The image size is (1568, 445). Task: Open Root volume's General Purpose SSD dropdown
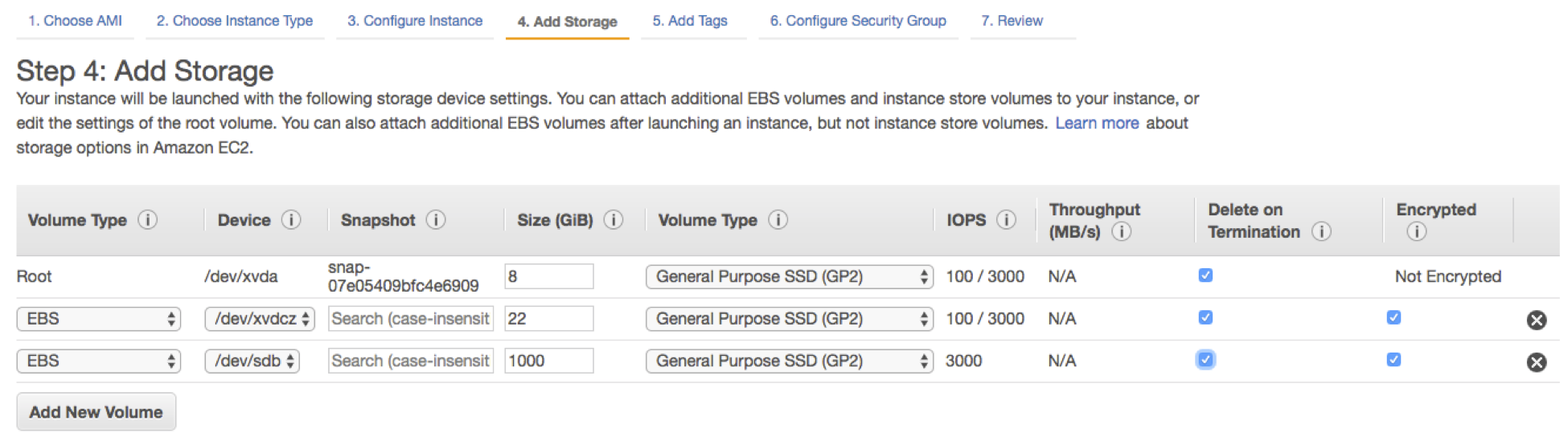click(789, 277)
